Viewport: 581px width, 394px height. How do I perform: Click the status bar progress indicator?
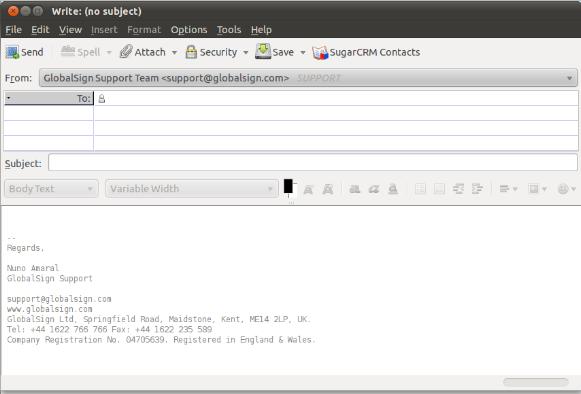(x=535, y=382)
